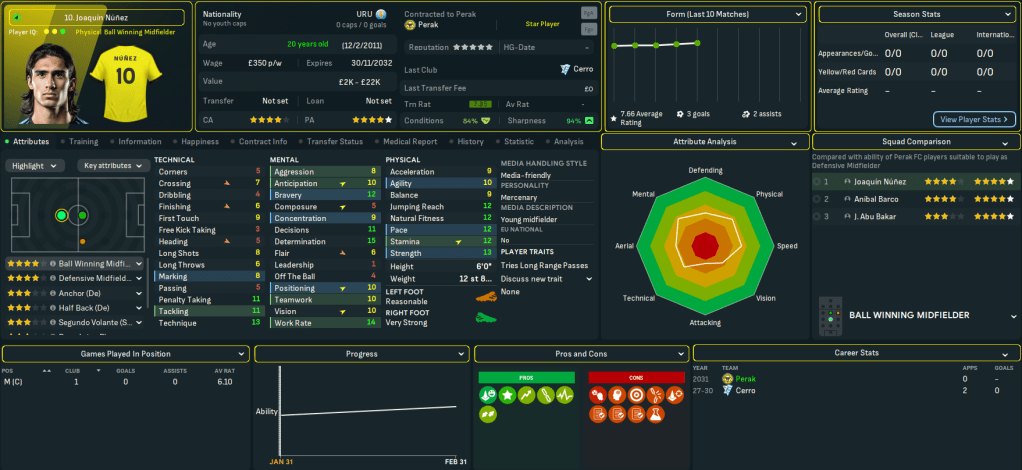Click the first green icon in Pros

tap(490, 396)
